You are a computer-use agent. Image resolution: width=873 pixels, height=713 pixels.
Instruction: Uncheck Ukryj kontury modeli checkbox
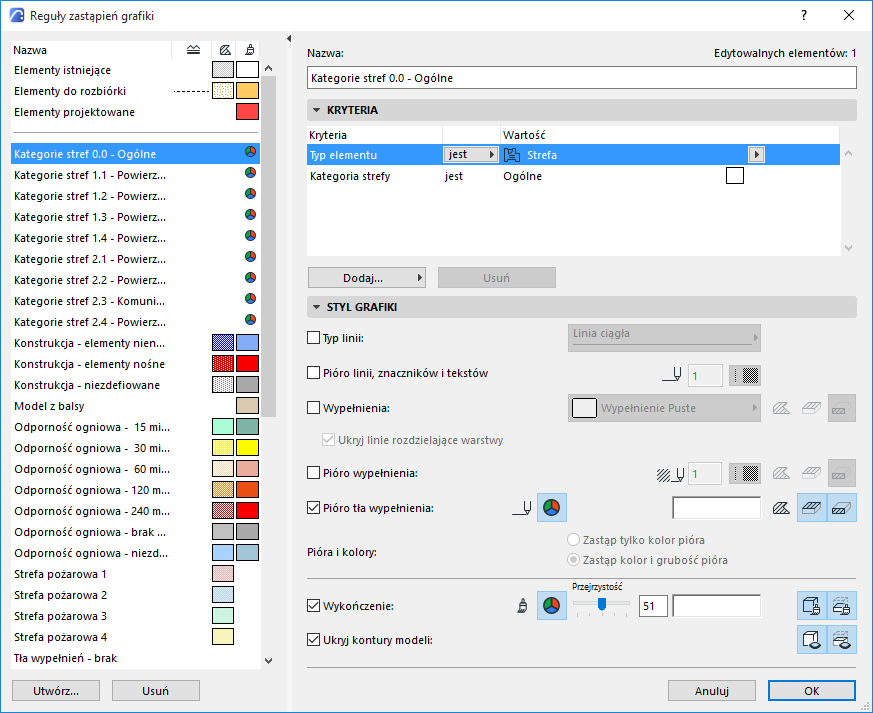point(313,640)
